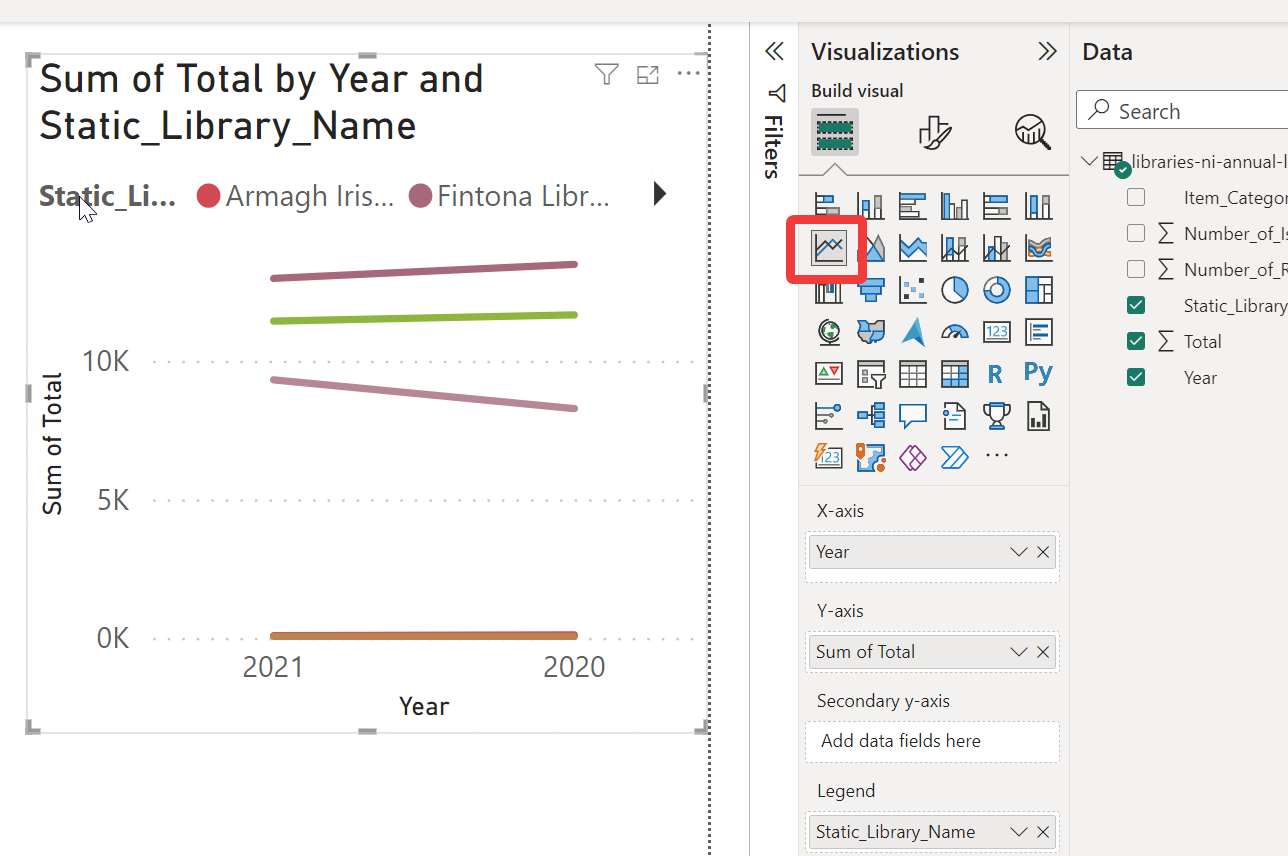Open Focus mode for the chart
1288x856 pixels.
(648, 74)
